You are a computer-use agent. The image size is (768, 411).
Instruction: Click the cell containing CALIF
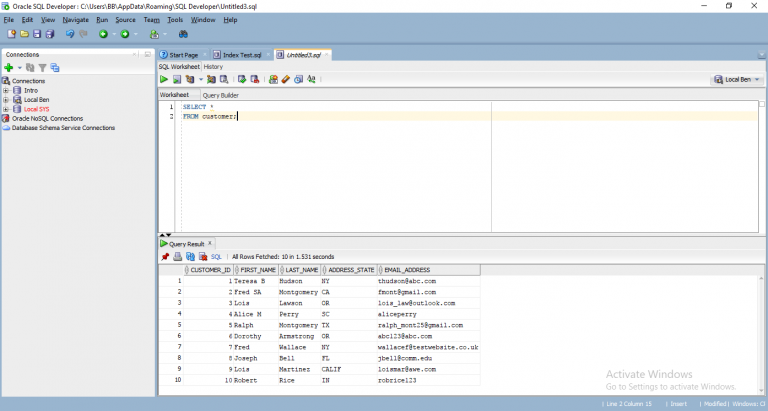[x=348, y=369]
